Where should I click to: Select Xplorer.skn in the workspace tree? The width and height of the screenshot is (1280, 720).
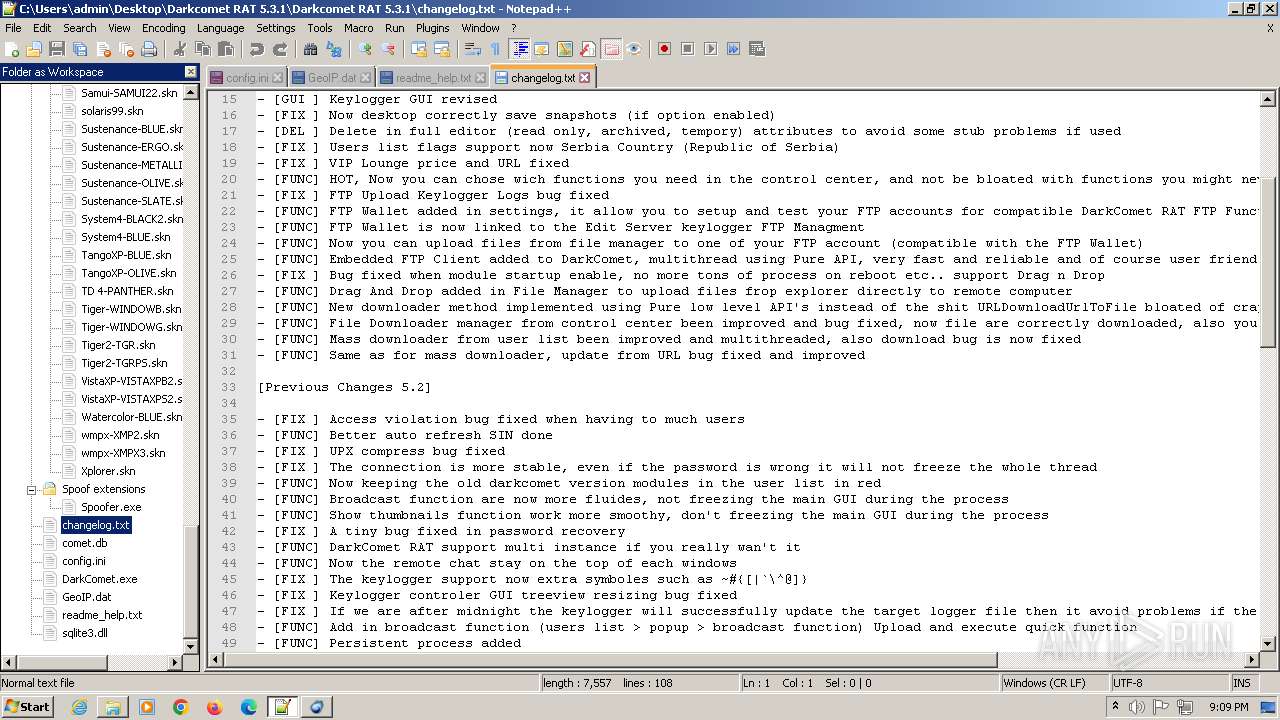click(108, 471)
